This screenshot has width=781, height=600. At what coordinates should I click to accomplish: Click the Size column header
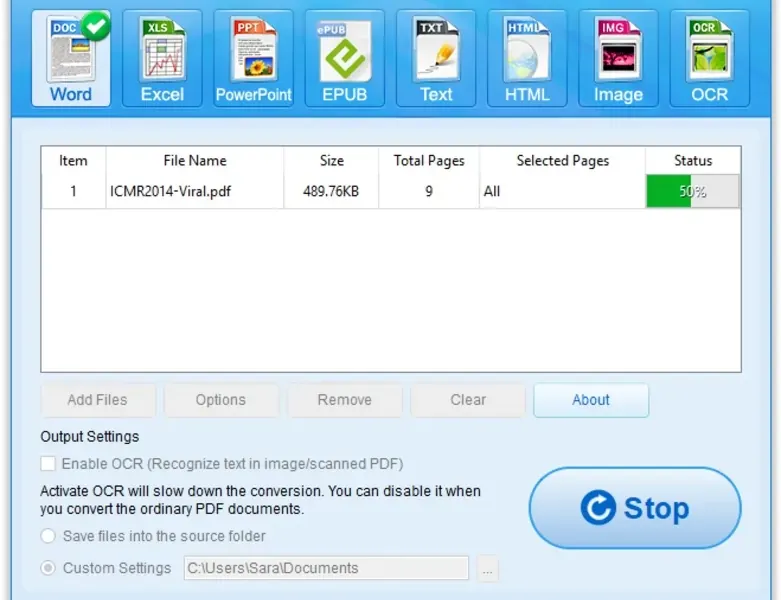[x=331, y=160]
